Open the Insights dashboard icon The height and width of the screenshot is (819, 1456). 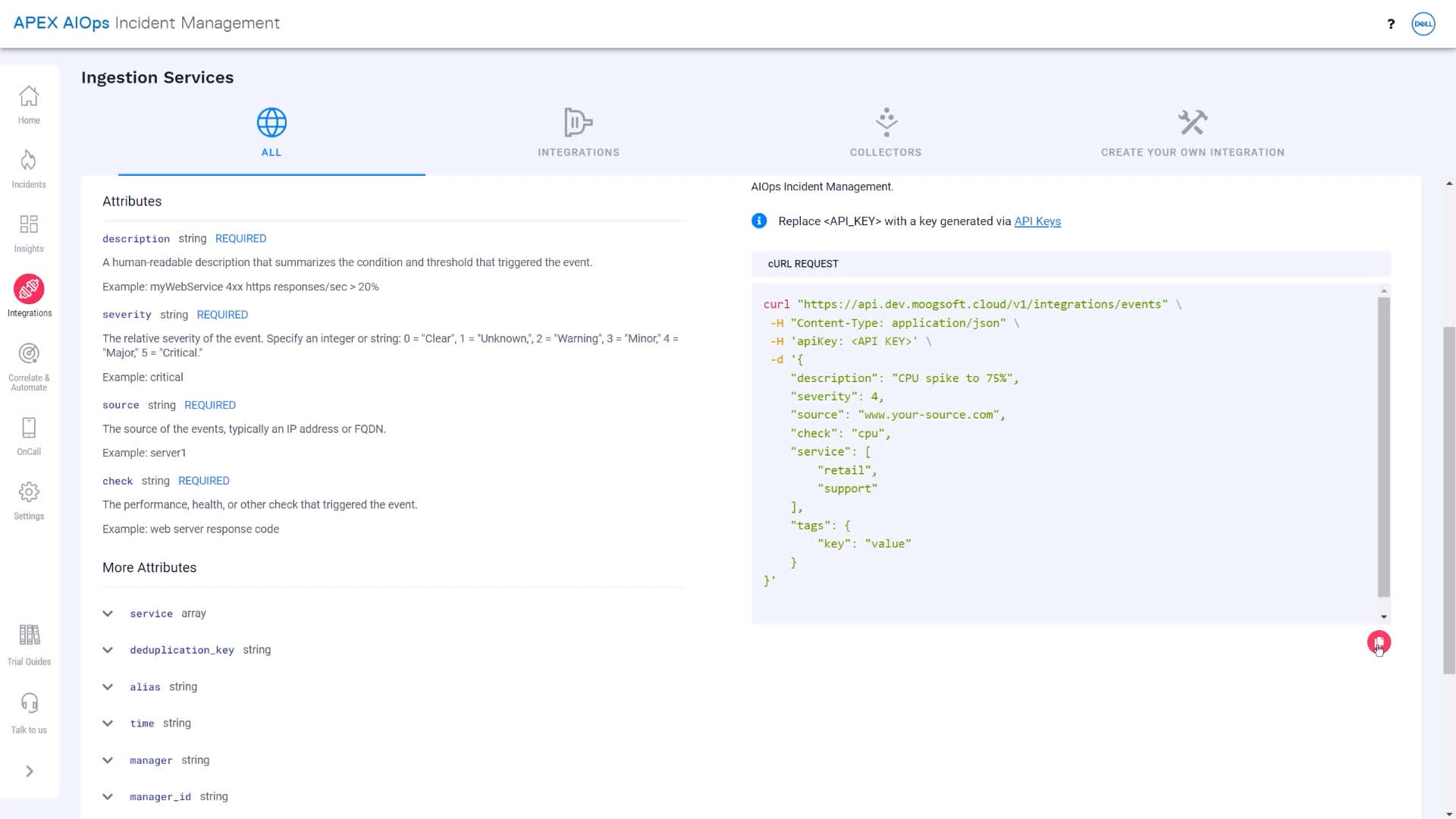click(x=29, y=224)
